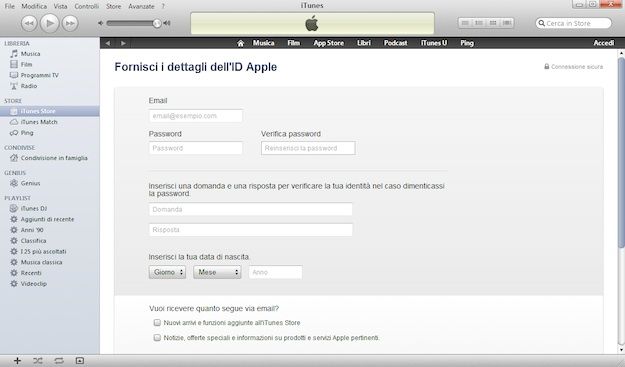Open the Libri store tab
Image resolution: width=625 pixels, height=367 pixels.
tap(364, 43)
